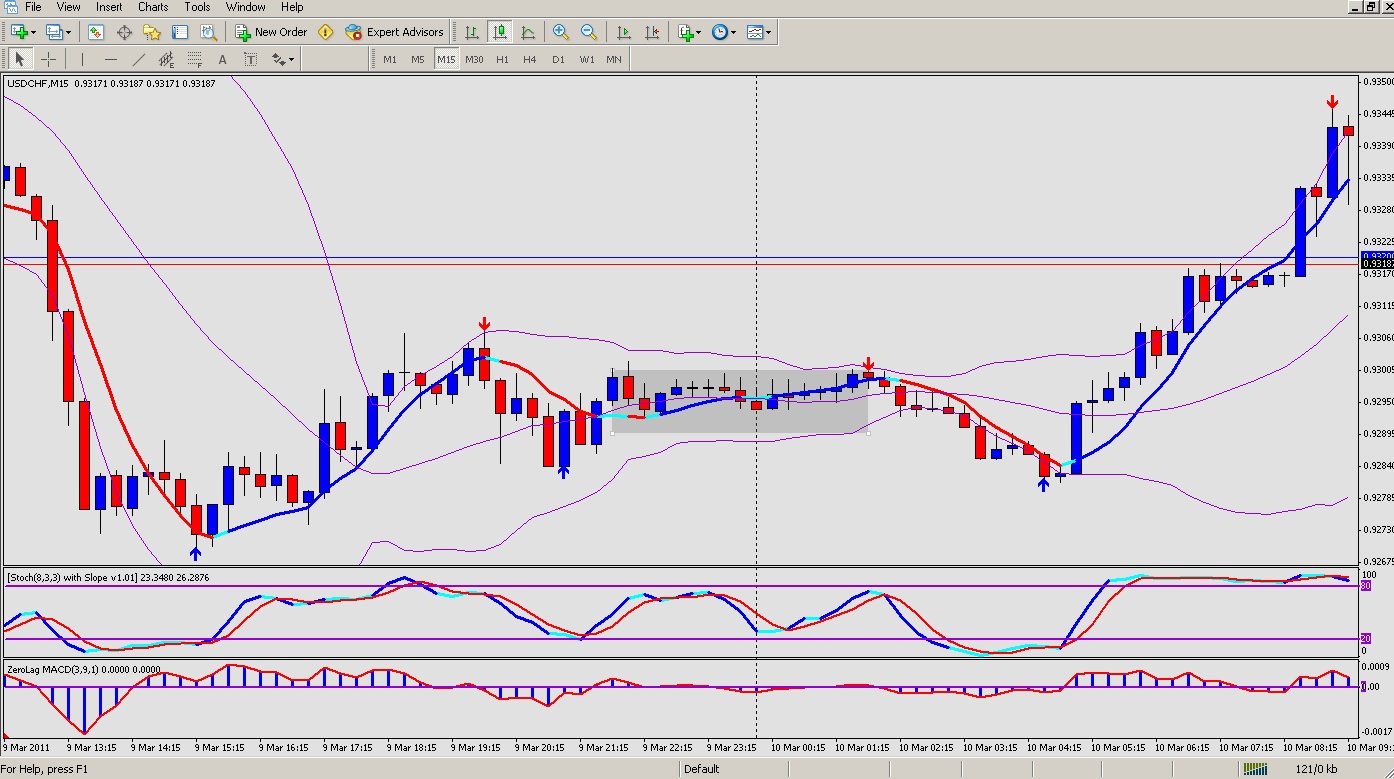Screen dimensions: 1394x779
Task: Click the 'For Help, press F1' status text
Action: click(x=45, y=769)
